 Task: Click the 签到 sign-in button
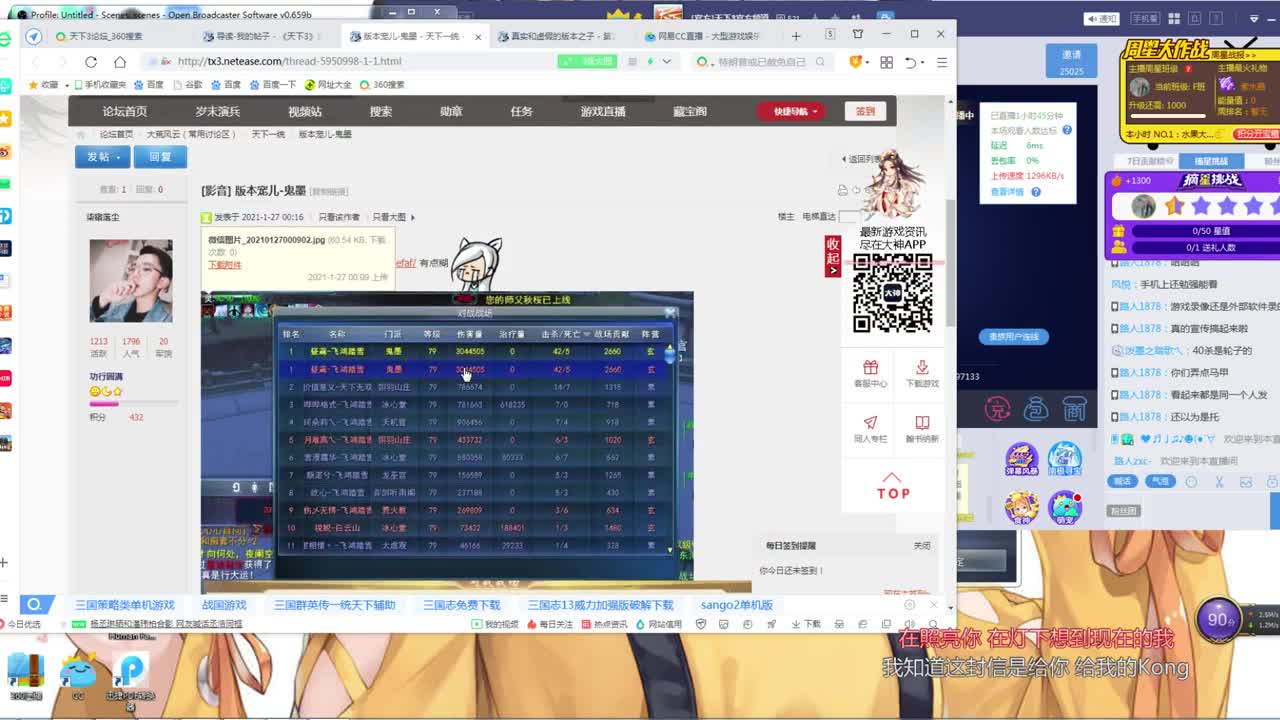865,111
